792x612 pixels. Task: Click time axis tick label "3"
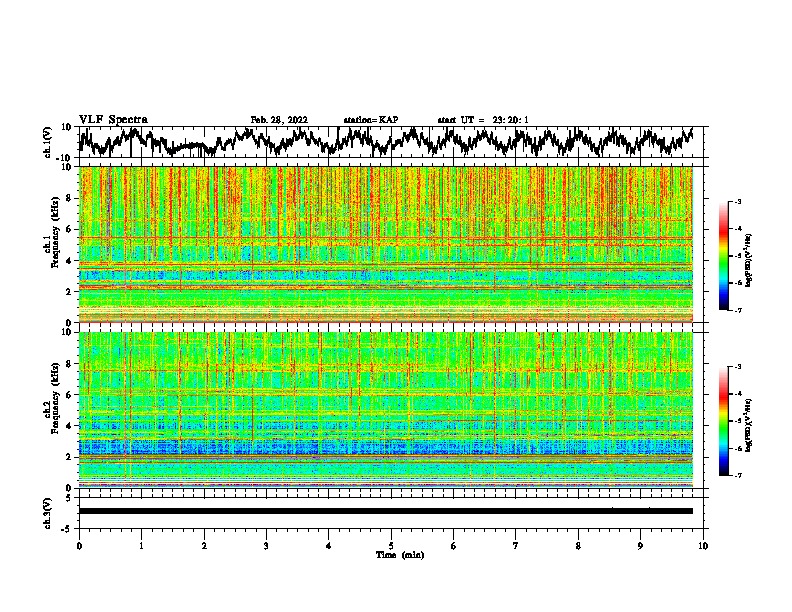pos(266,546)
